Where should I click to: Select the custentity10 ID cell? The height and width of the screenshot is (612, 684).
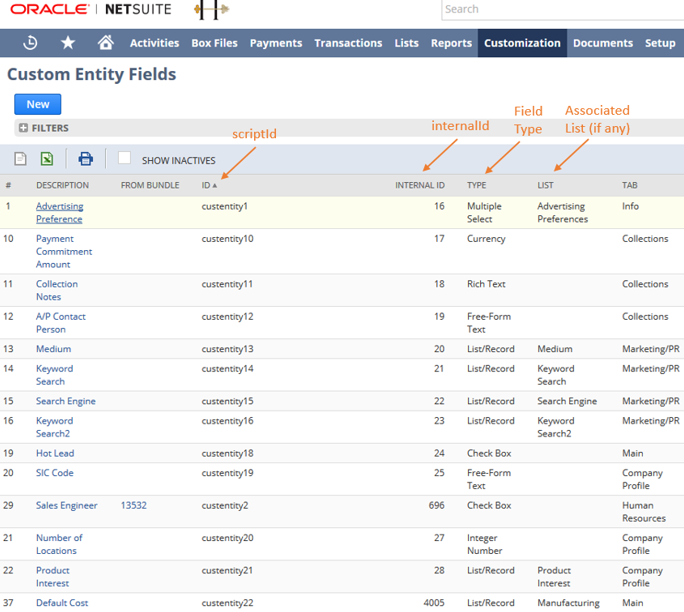[227, 239]
